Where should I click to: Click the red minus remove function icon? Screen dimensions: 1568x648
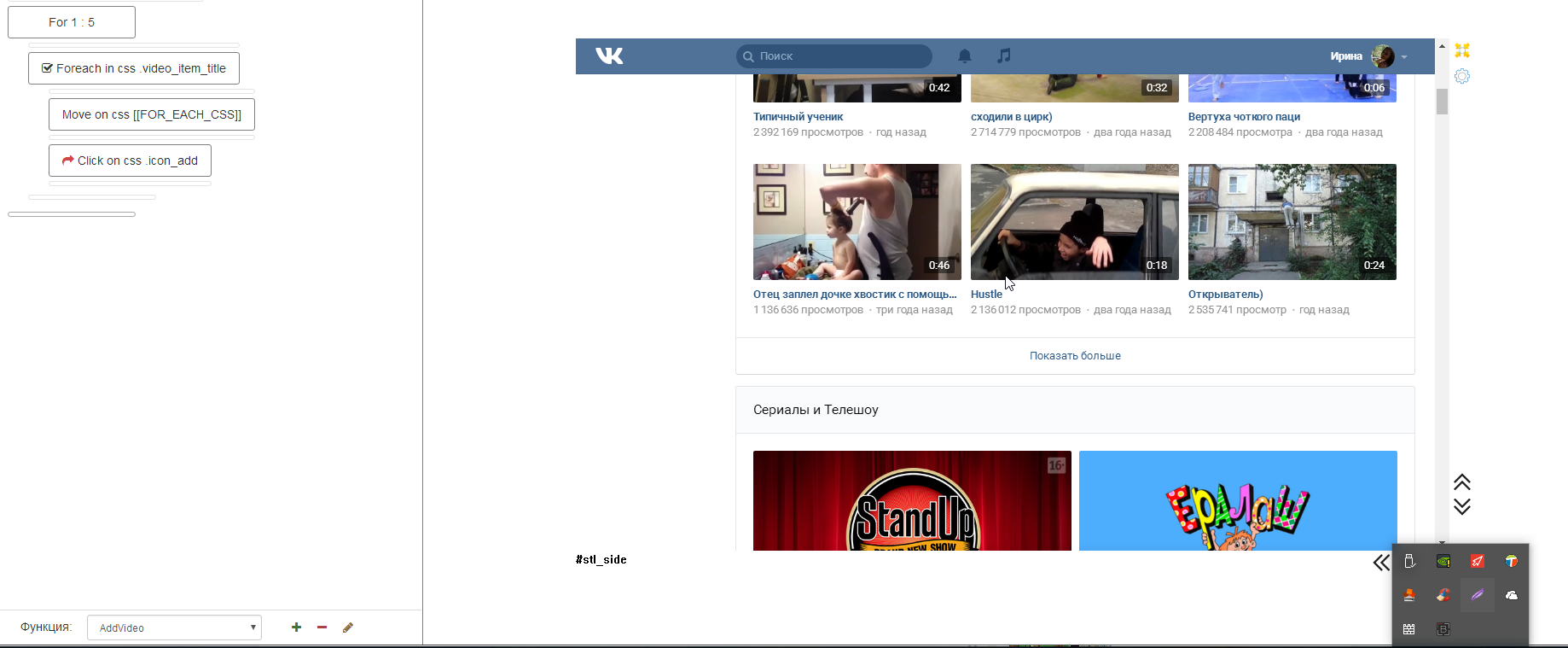(322, 628)
